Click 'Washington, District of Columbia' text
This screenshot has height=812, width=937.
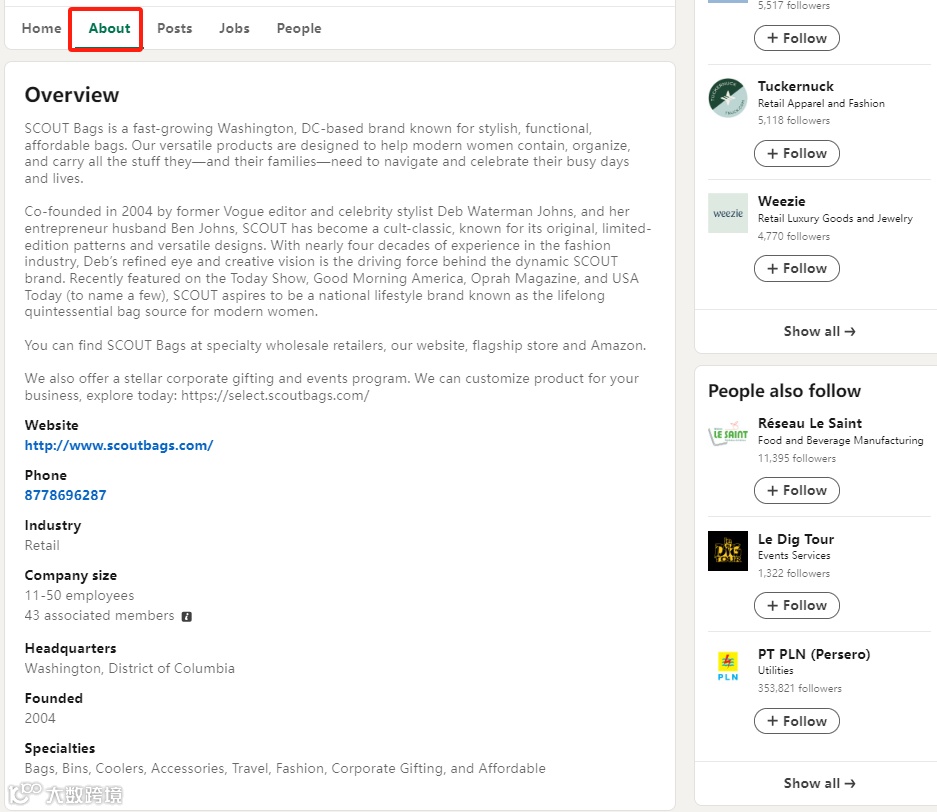(x=129, y=669)
